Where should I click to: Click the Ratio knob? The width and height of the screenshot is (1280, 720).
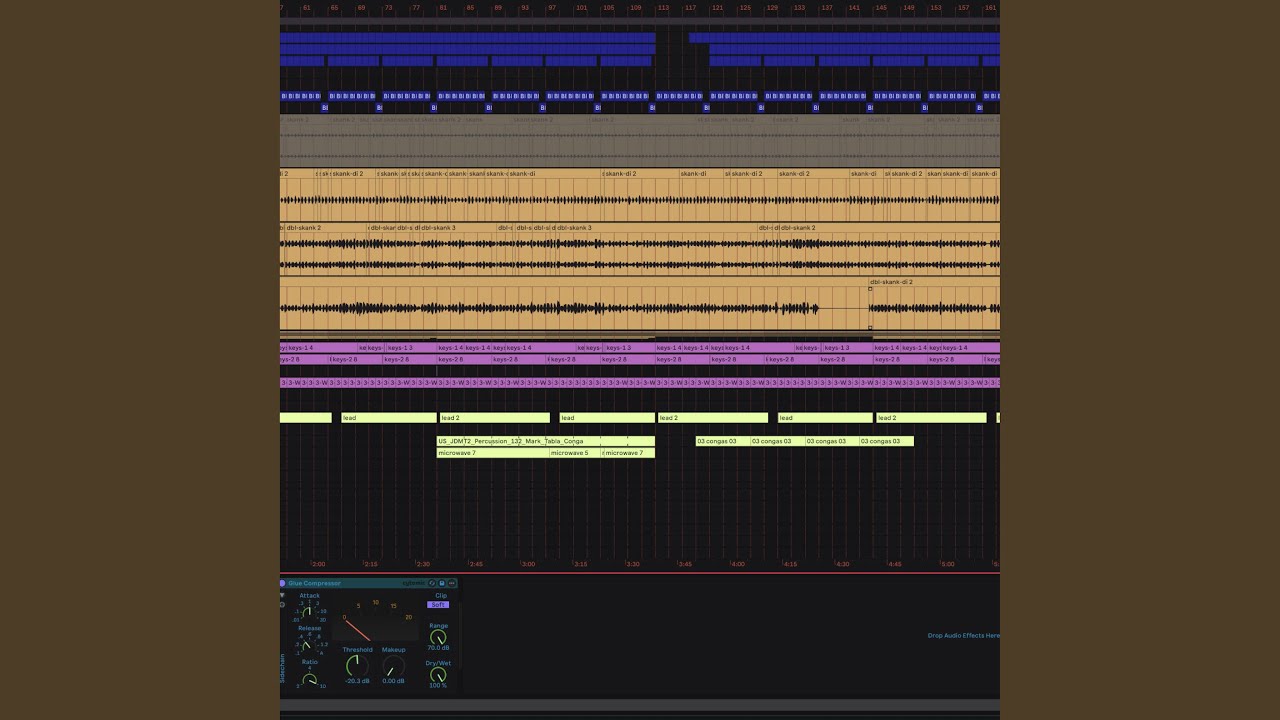click(x=310, y=680)
